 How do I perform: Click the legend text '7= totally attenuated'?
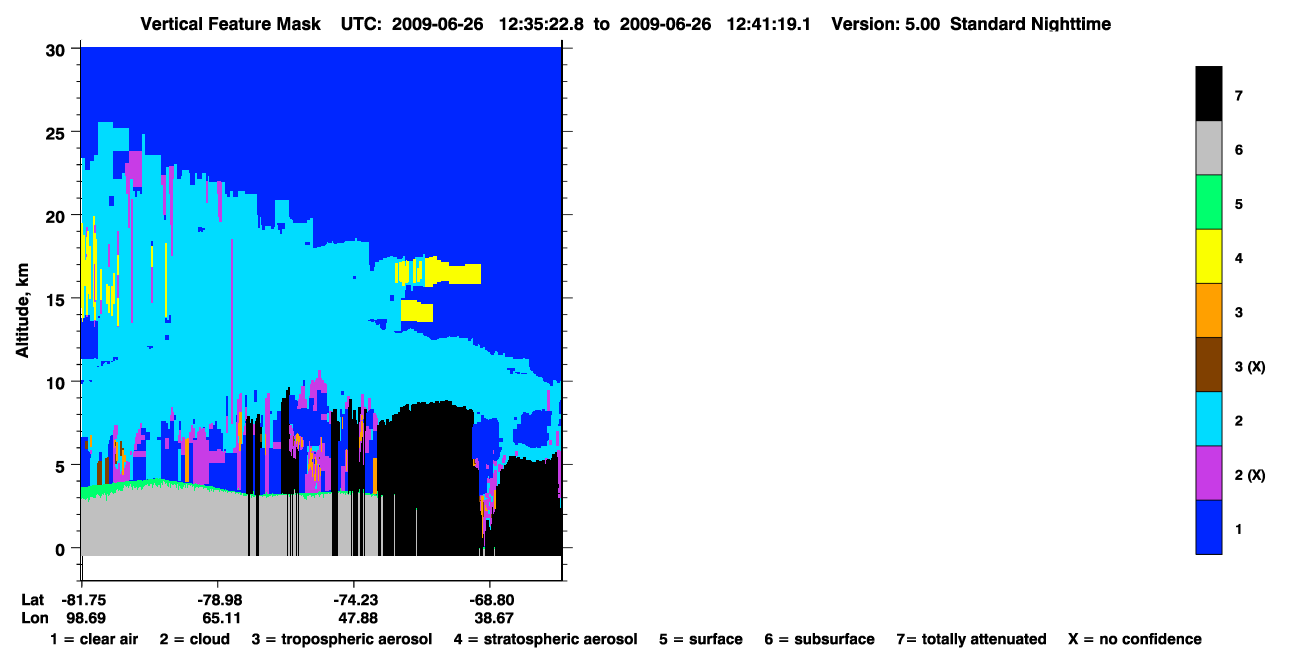pos(971,639)
